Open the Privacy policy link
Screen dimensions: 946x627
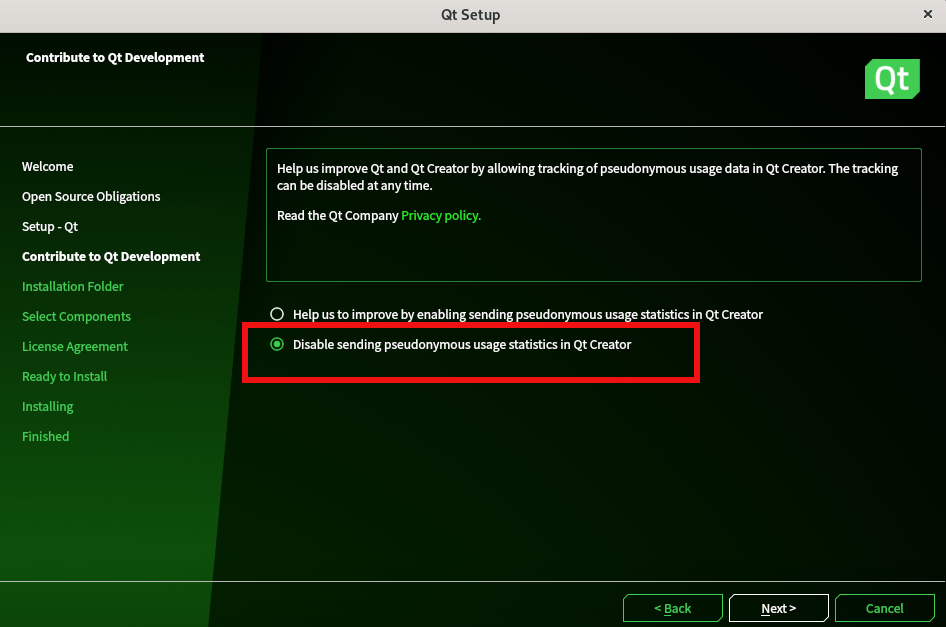[440, 215]
